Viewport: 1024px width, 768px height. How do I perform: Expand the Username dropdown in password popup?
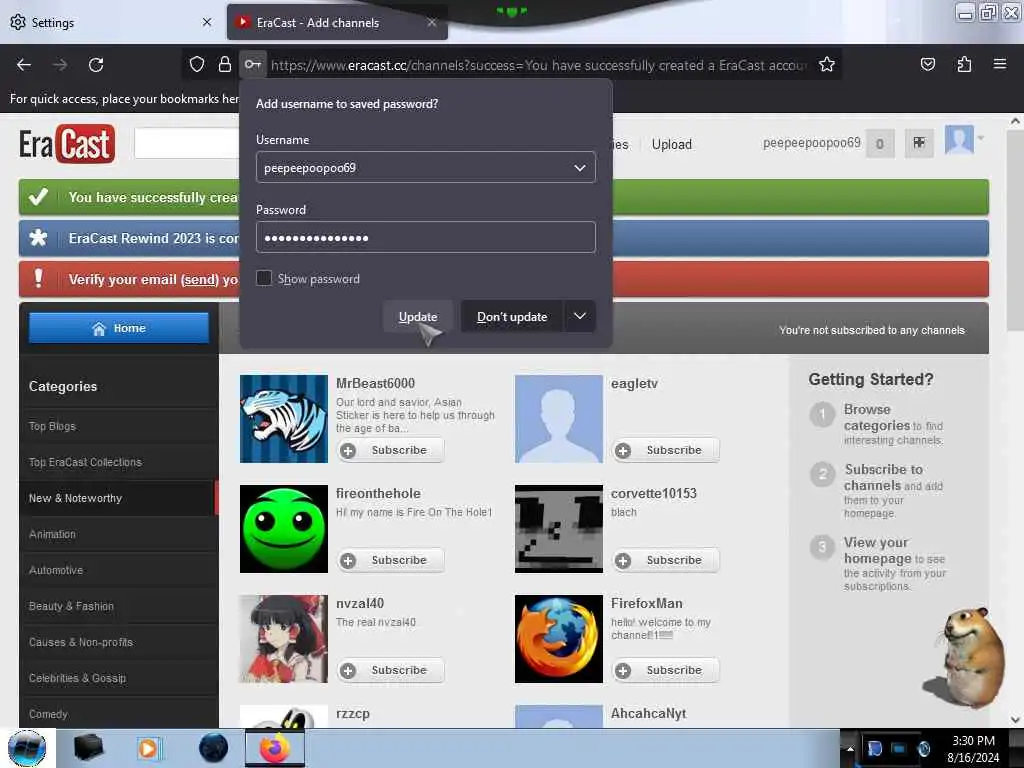[x=579, y=168]
